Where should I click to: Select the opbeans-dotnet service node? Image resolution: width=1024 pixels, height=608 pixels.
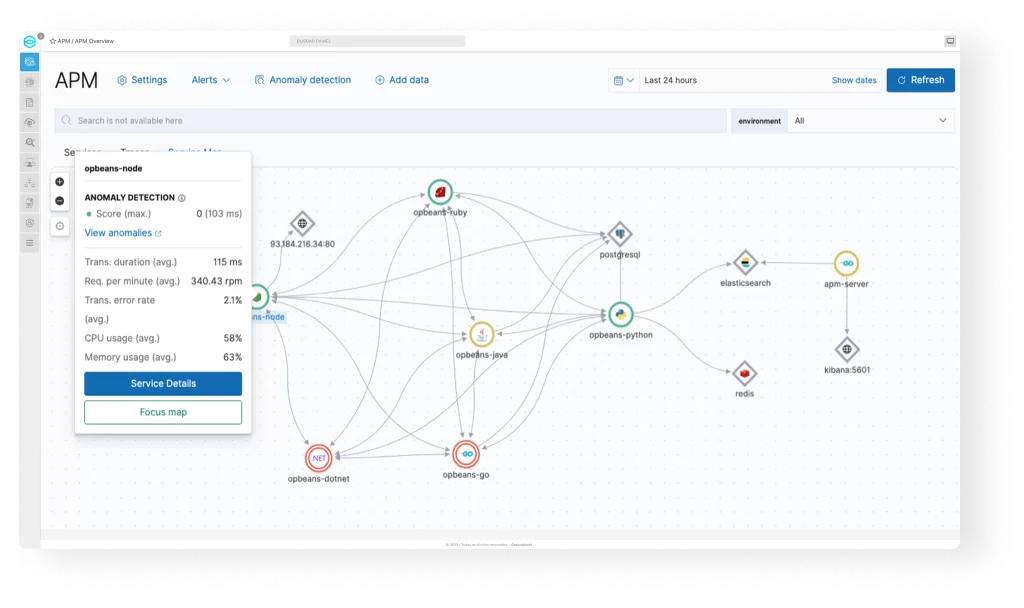(318, 458)
